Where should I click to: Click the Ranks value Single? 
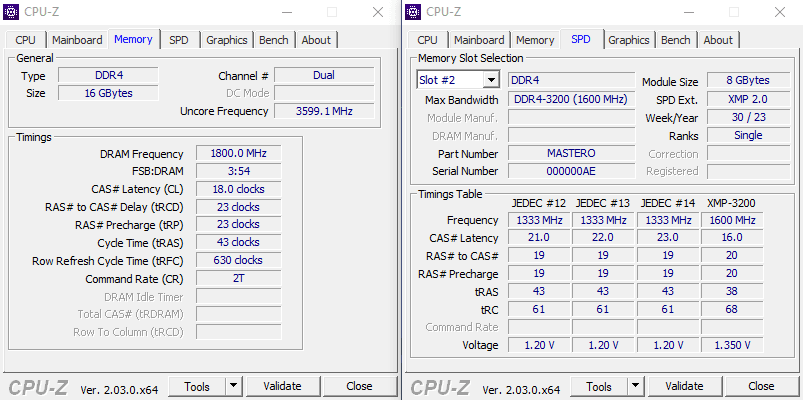pyautogui.click(x=748, y=135)
